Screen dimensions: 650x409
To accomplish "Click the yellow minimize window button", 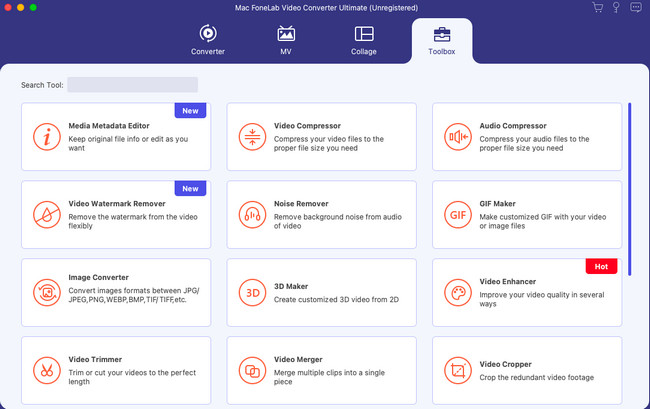I will (x=20, y=7).
